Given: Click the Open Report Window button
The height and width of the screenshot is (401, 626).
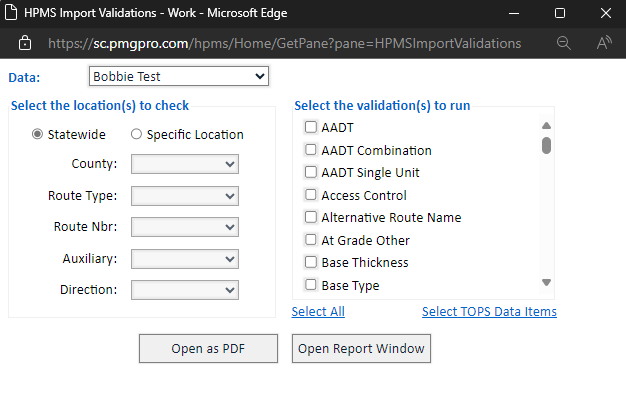Looking at the screenshot, I should click(x=361, y=349).
